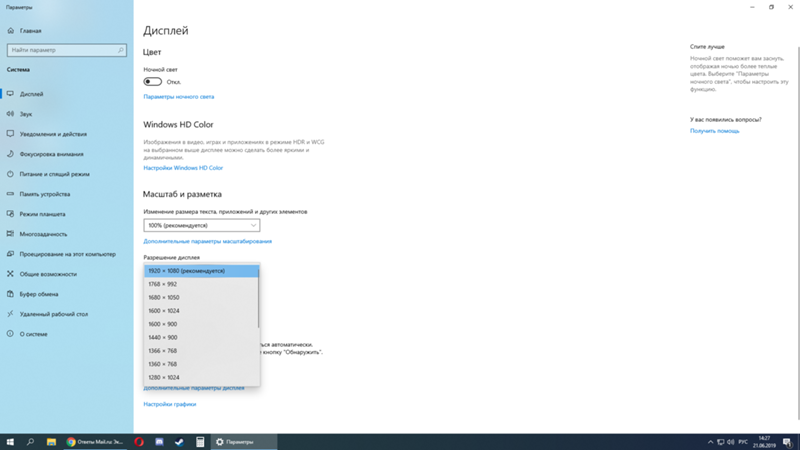800x450 pixels.
Task: Click the search magnifier in Найти параметр box
Action: (120, 50)
